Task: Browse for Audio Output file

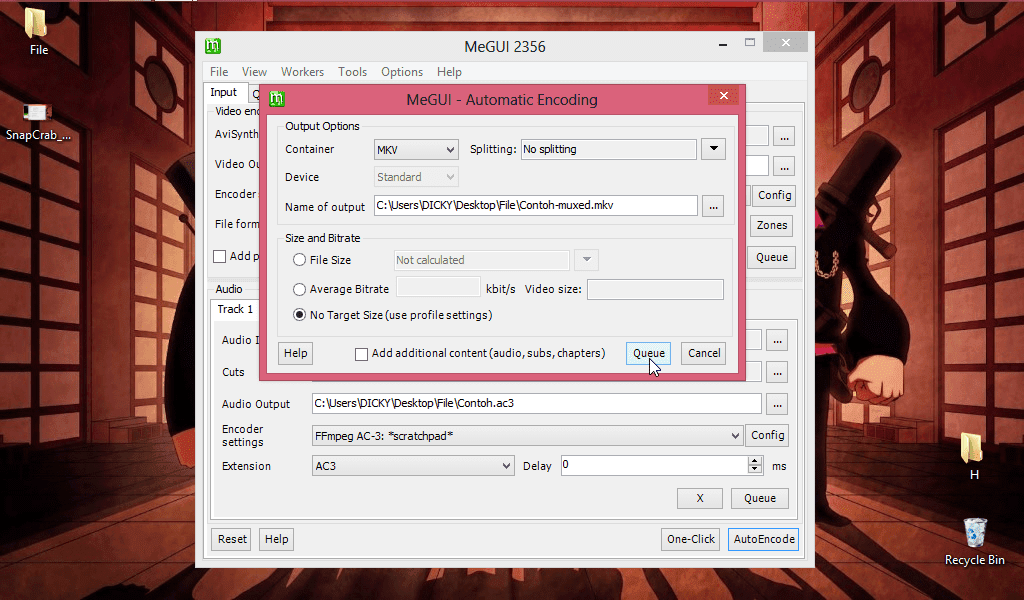Action: (x=777, y=404)
